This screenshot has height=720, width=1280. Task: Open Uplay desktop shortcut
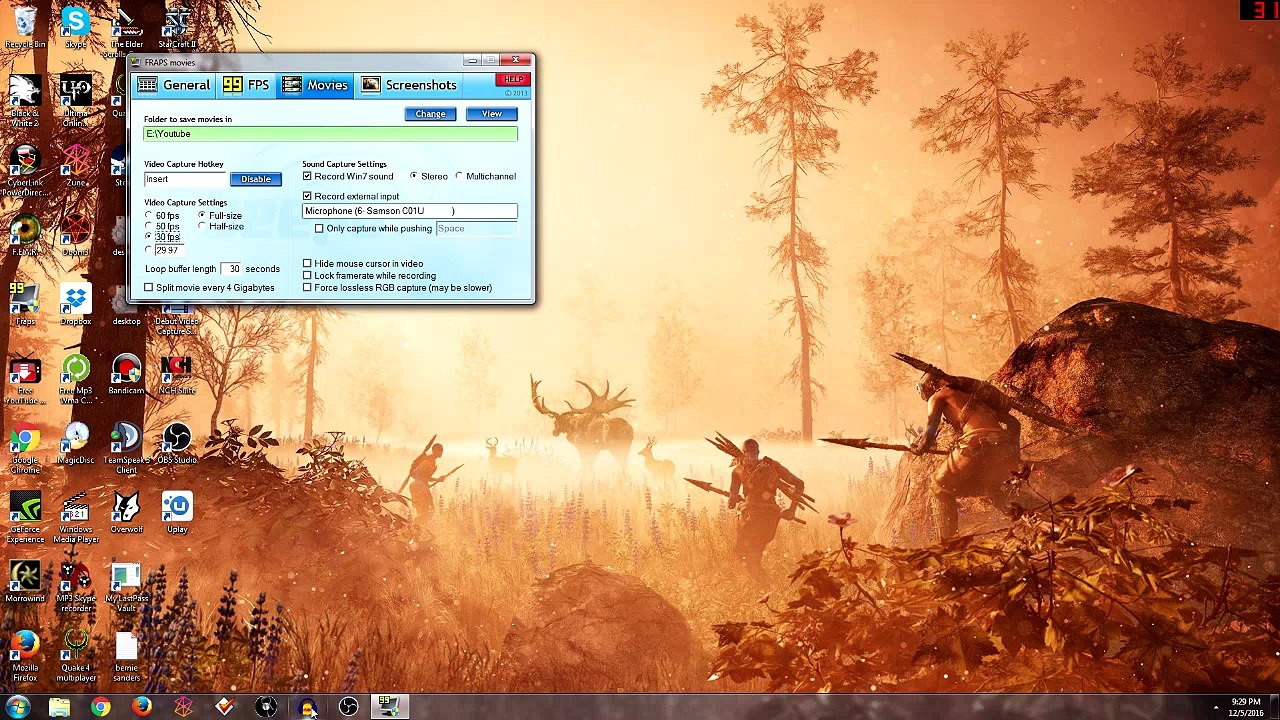point(177,513)
